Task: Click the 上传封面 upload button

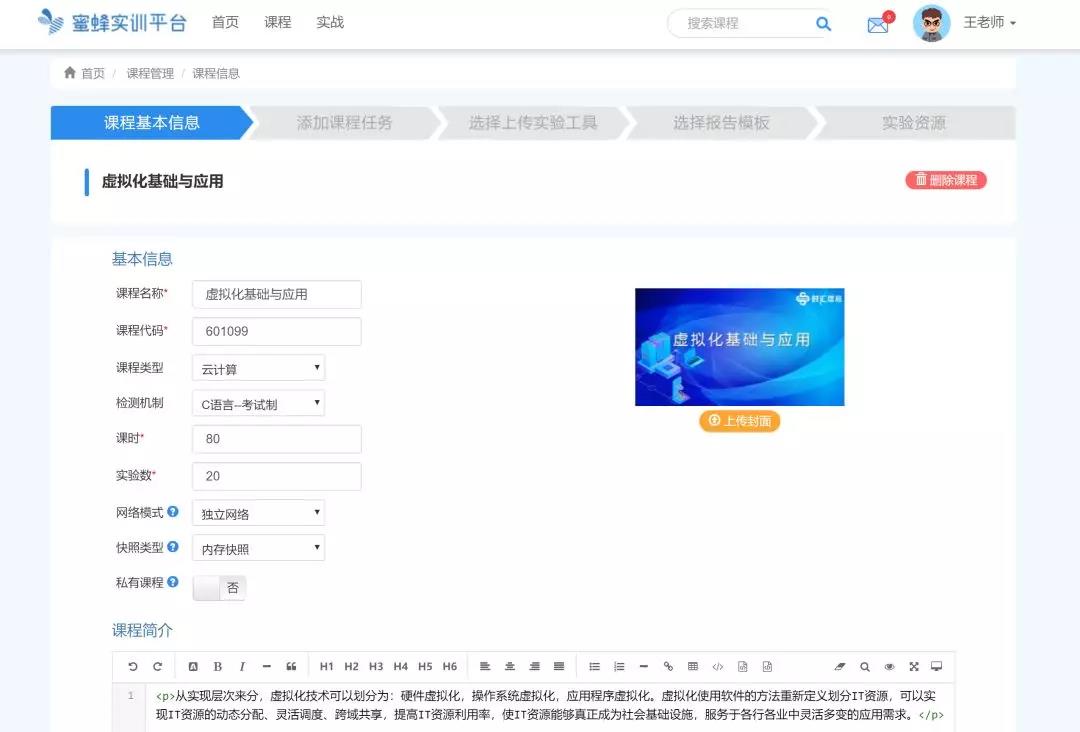Action: [739, 421]
